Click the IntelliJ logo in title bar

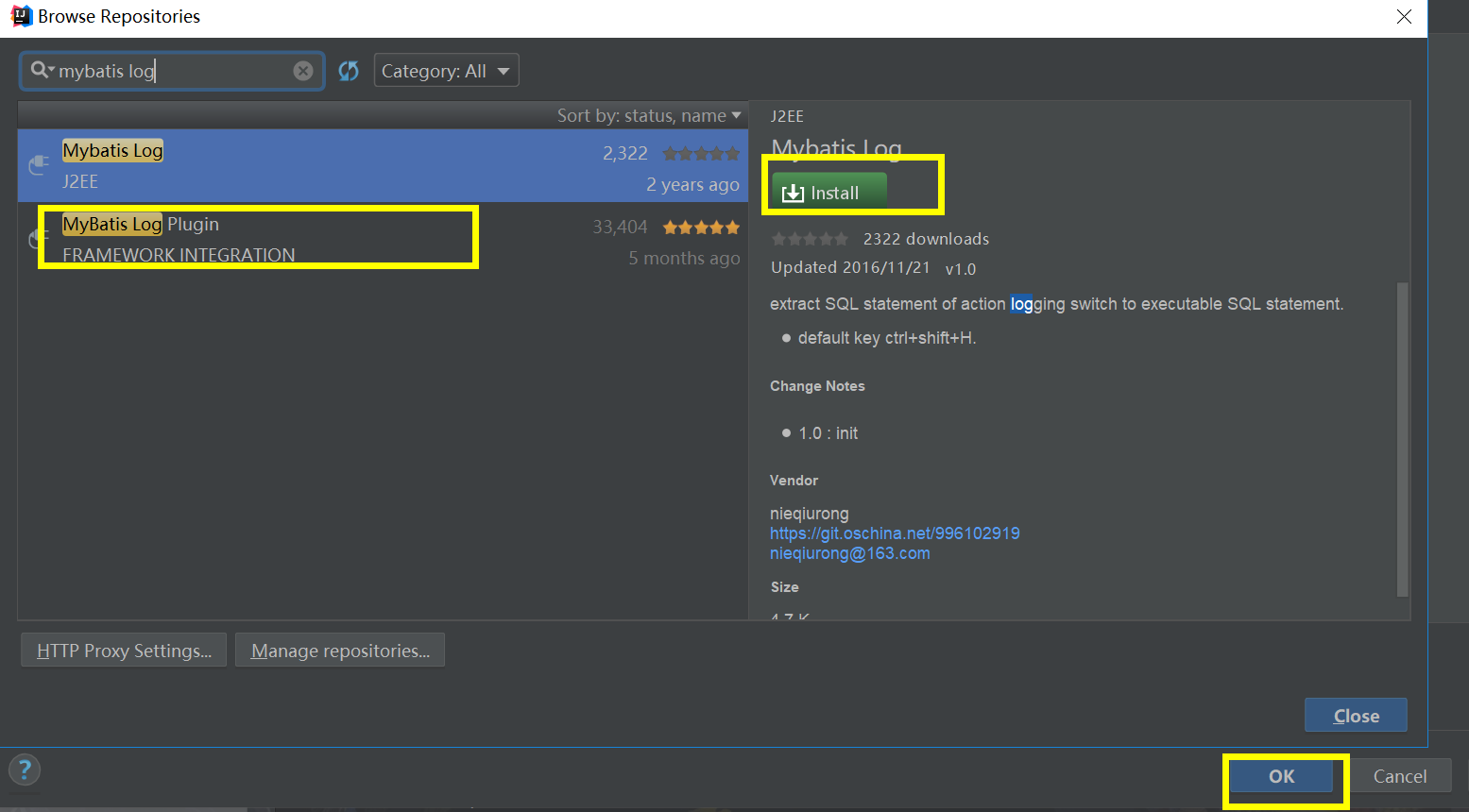click(x=21, y=16)
